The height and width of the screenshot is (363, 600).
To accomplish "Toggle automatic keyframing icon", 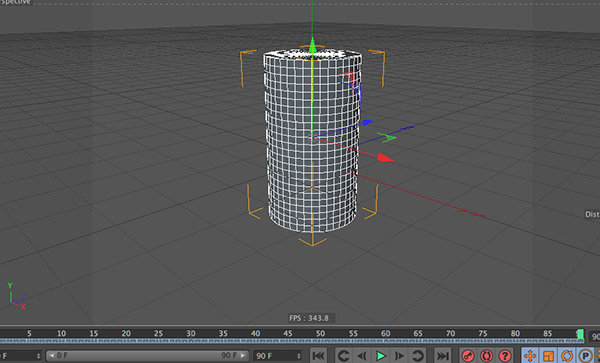I will click(x=486, y=356).
